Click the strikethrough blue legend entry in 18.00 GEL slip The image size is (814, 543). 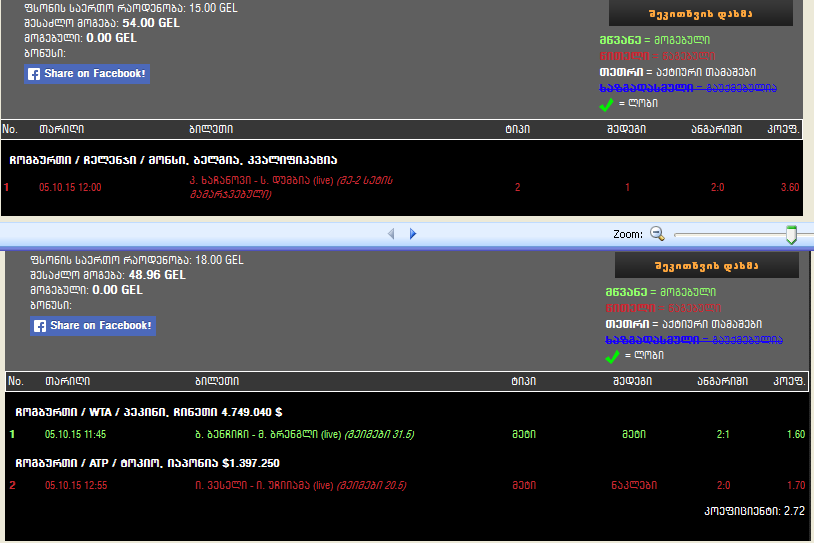[x=694, y=340]
